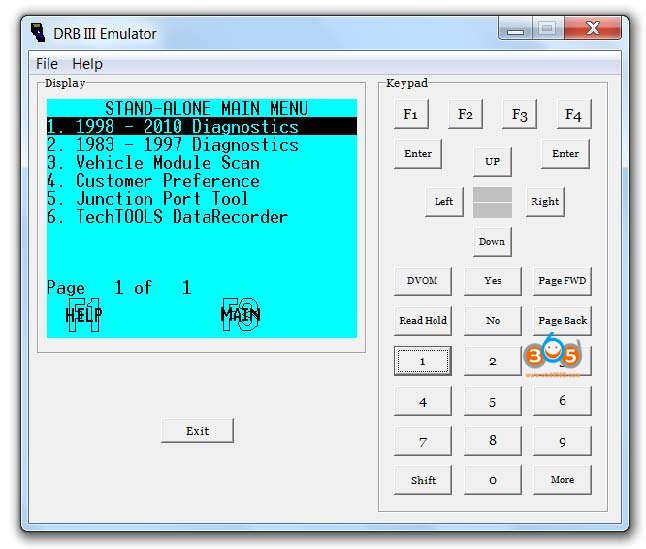Viewport: 646px width, 549px height.
Task: Click the DRB III Emulator title icon
Action: coord(38,33)
